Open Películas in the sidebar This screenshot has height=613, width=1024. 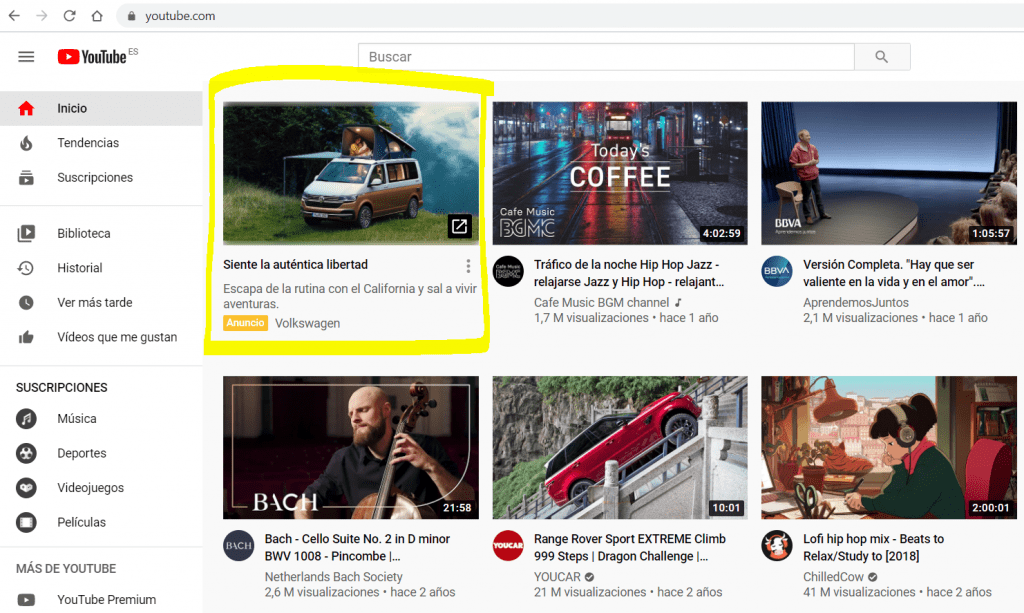pos(101,522)
